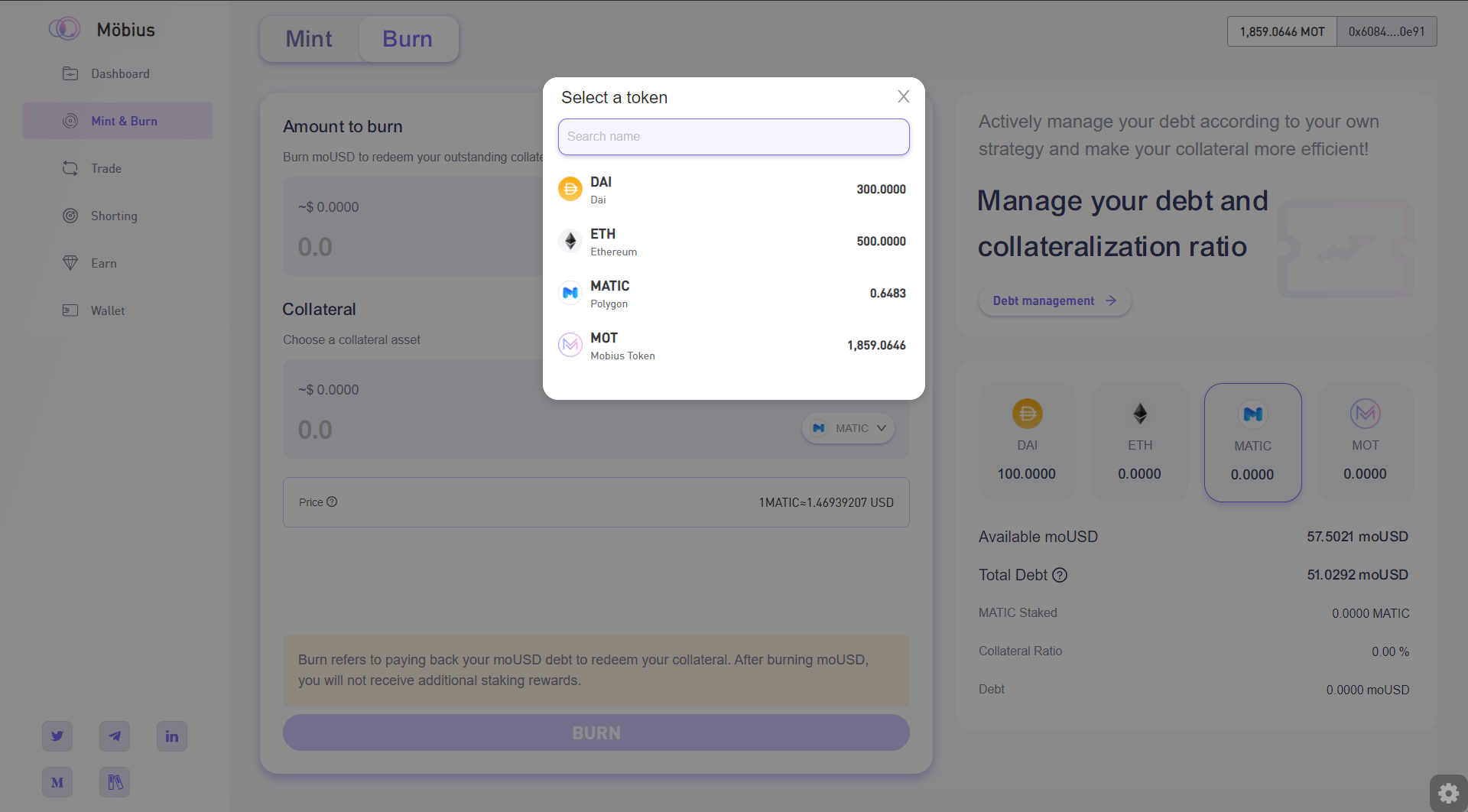This screenshot has height=812, width=1468.
Task: Pick MOT Mobius Token in list
Action: (734, 346)
